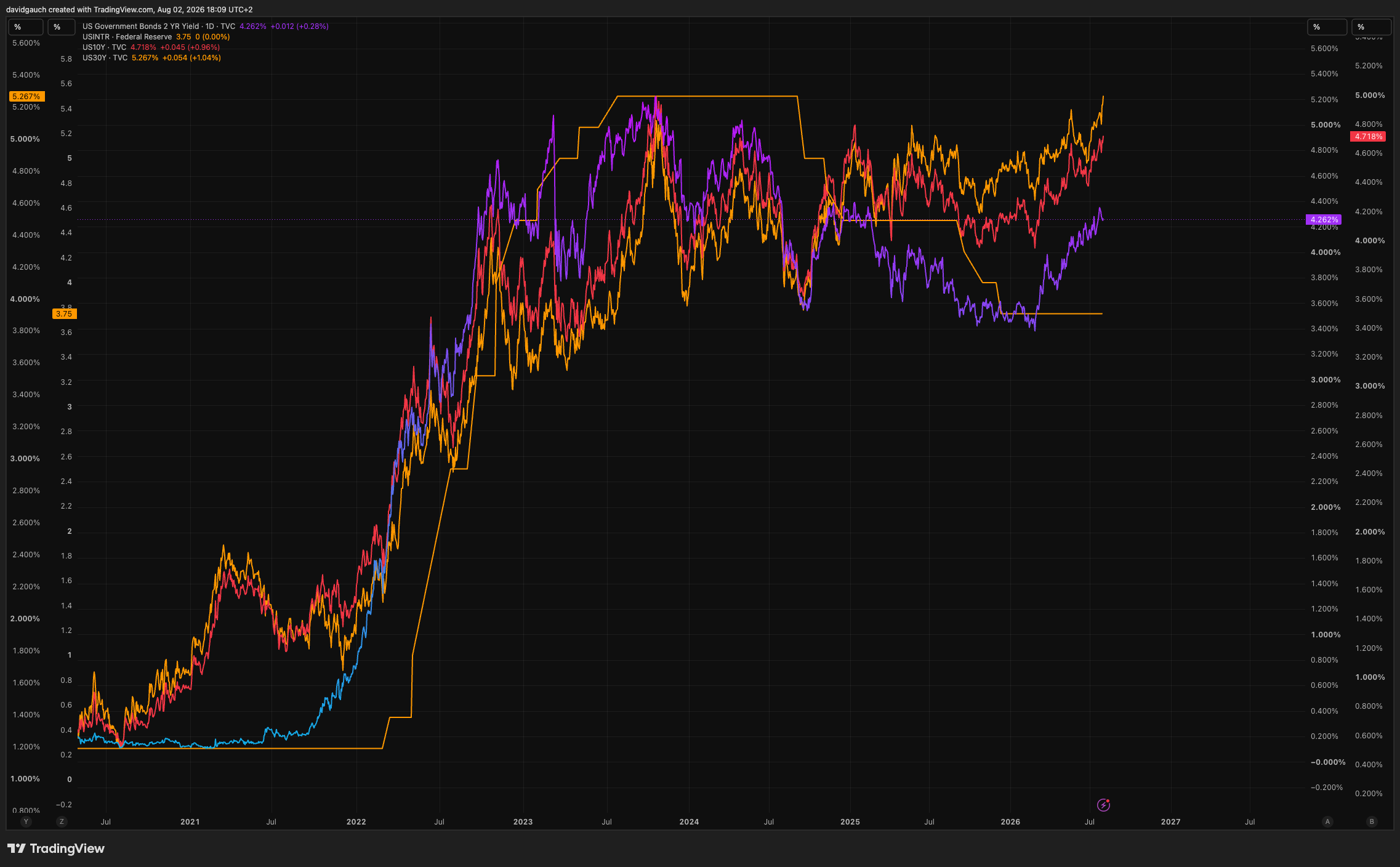Click the 2027 label on time axis
Image resolution: width=1400 pixels, height=867 pixels.
(1170, 822)
